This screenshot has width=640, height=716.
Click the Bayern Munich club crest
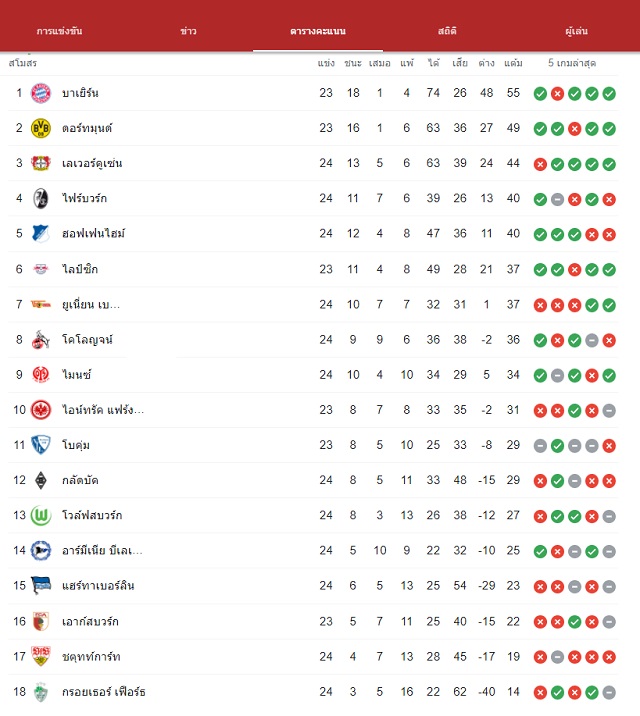click(x=41, y=93)
